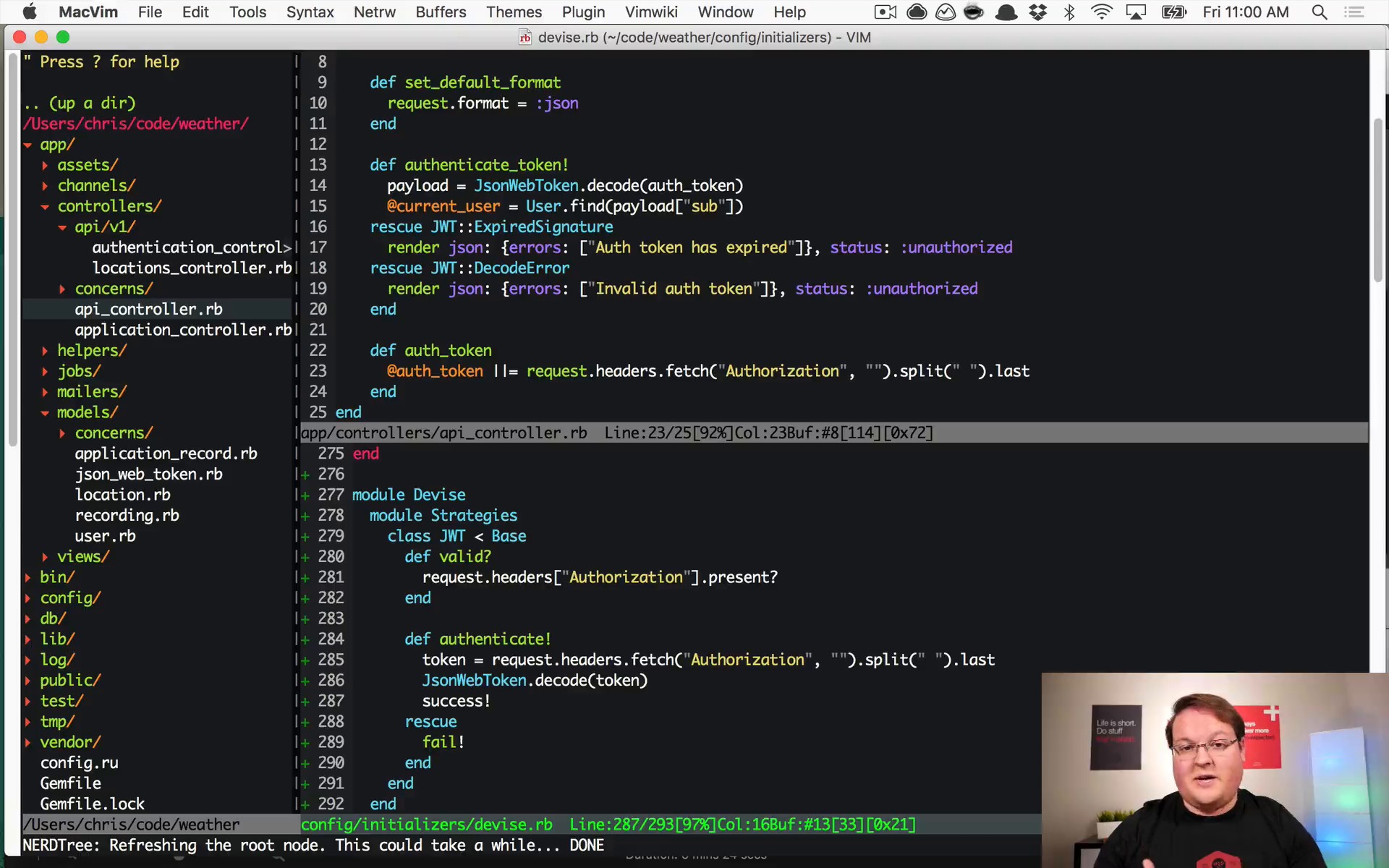Open the Plugin menu
Image resolution: width=1389 pixels, height=868 pixels.
pos(583,12)
